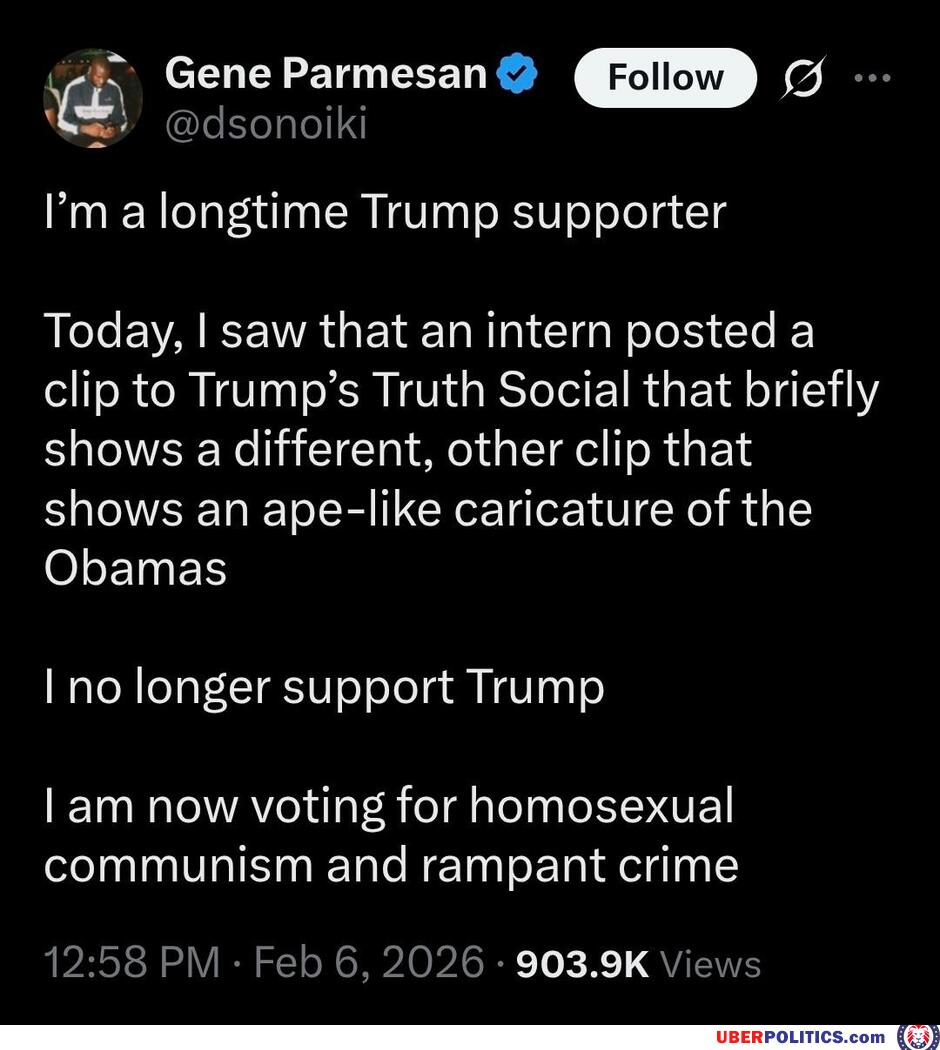Click the Follow button

tap(665, 77)
